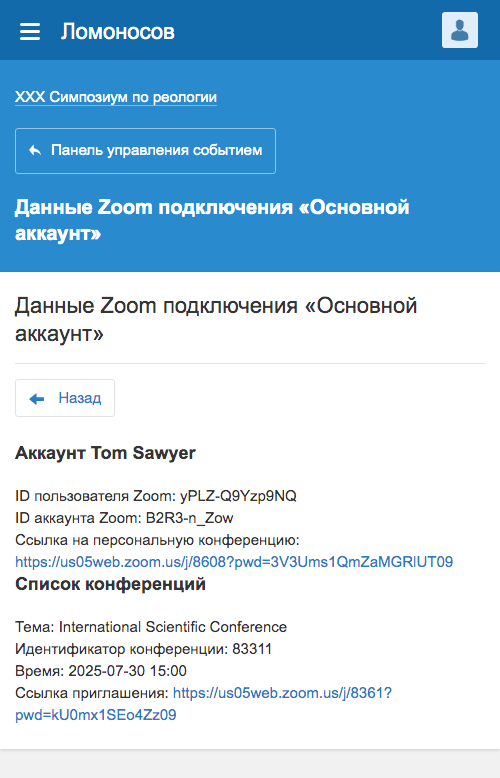Click the Список конференций heading
Screen dimensions: 500x778
click(110, 584)
